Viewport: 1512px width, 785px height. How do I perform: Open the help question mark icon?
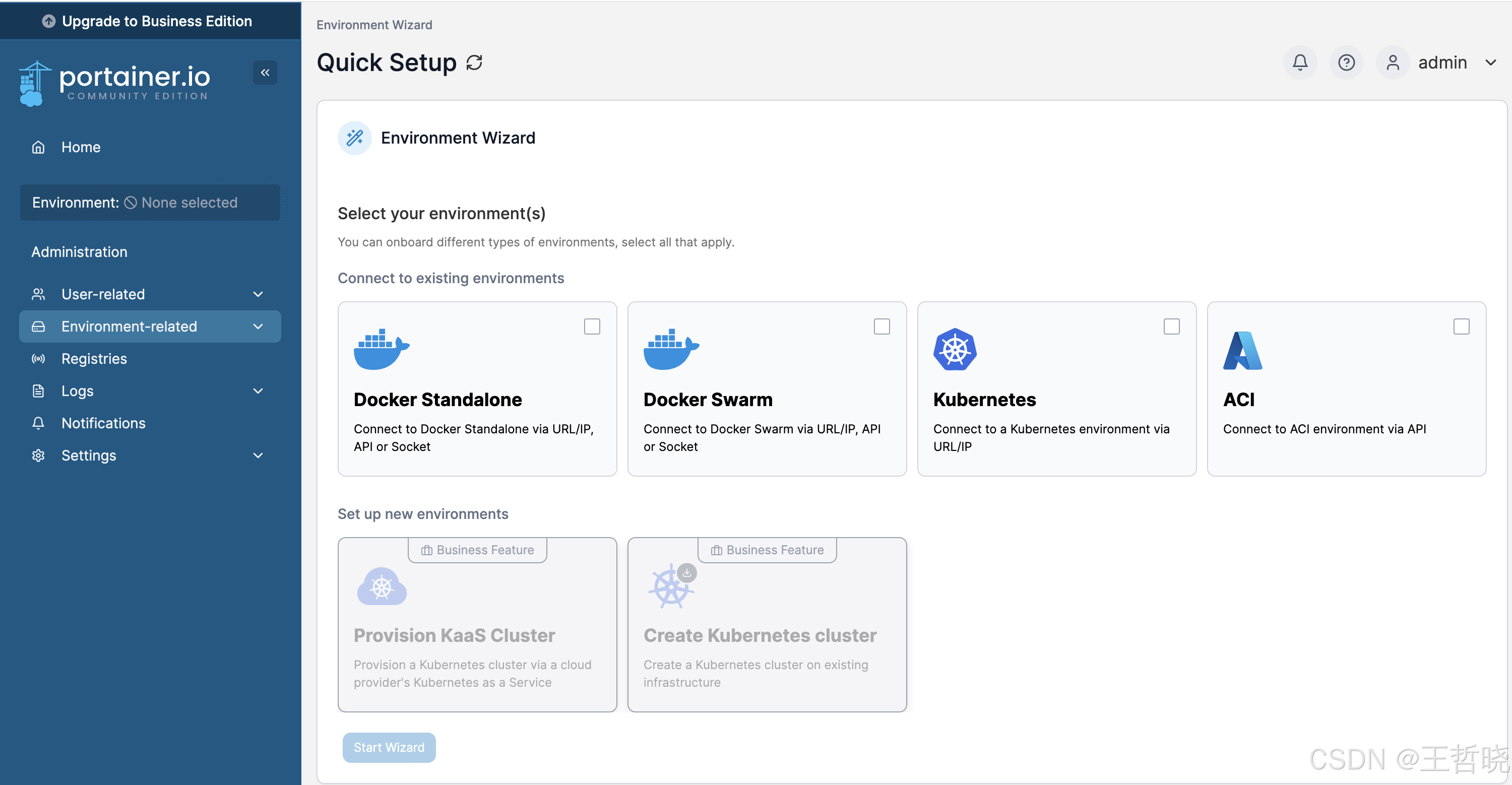point(1347,62)
